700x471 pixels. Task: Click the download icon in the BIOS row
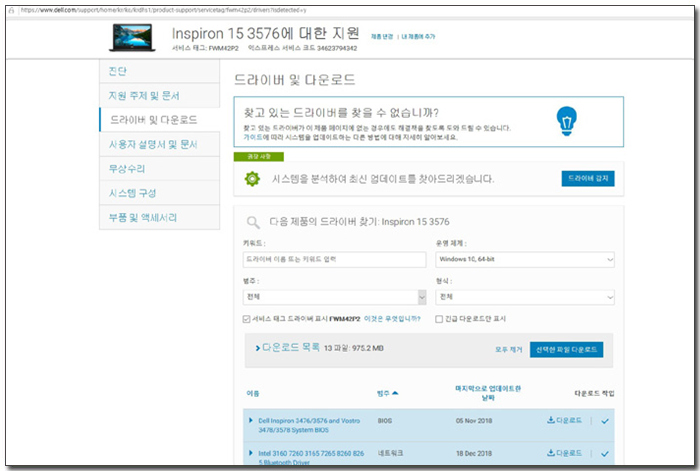551,420
